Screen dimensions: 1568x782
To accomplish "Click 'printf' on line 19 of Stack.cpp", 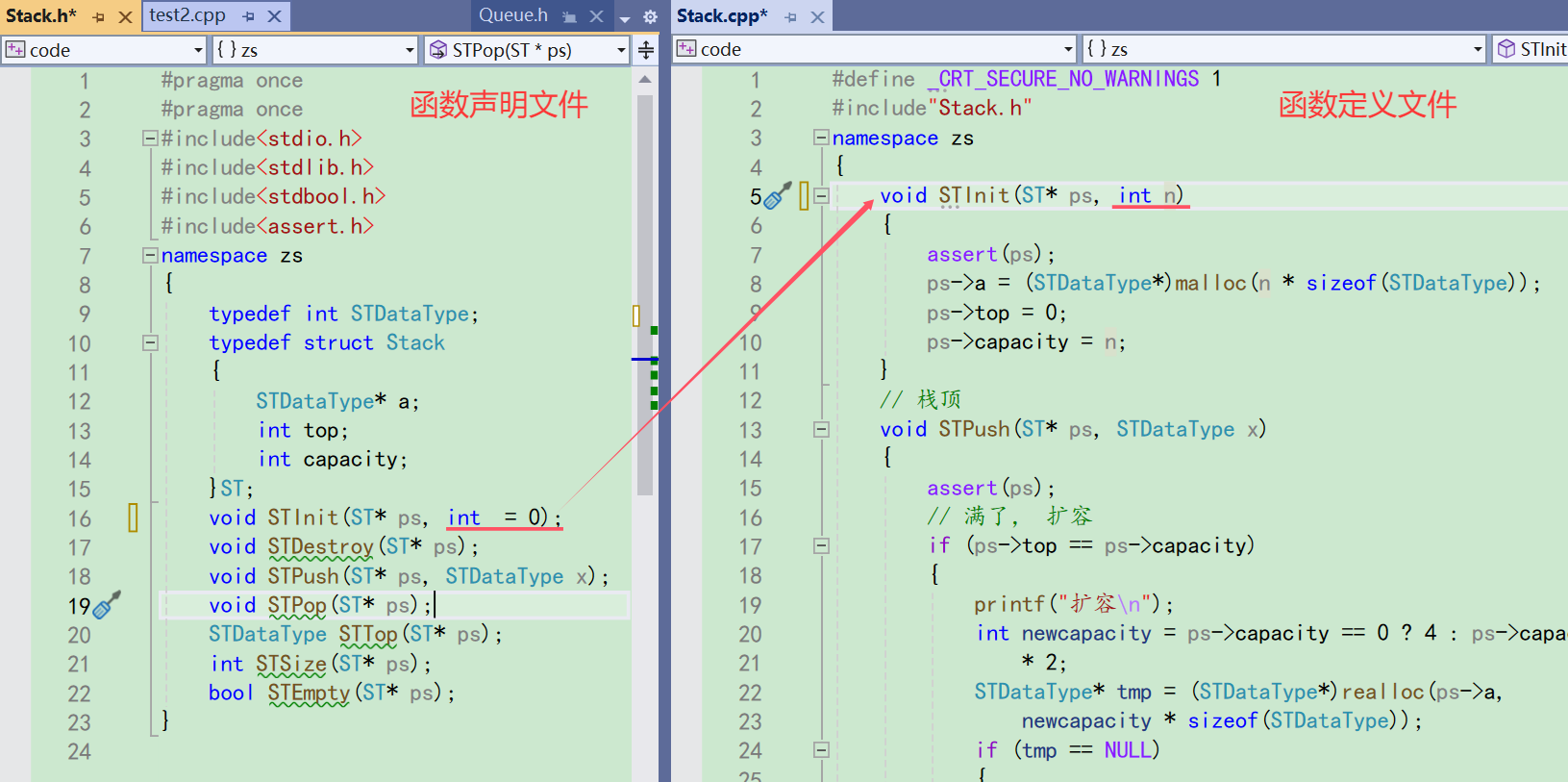I will click(x=1009, y=604).
